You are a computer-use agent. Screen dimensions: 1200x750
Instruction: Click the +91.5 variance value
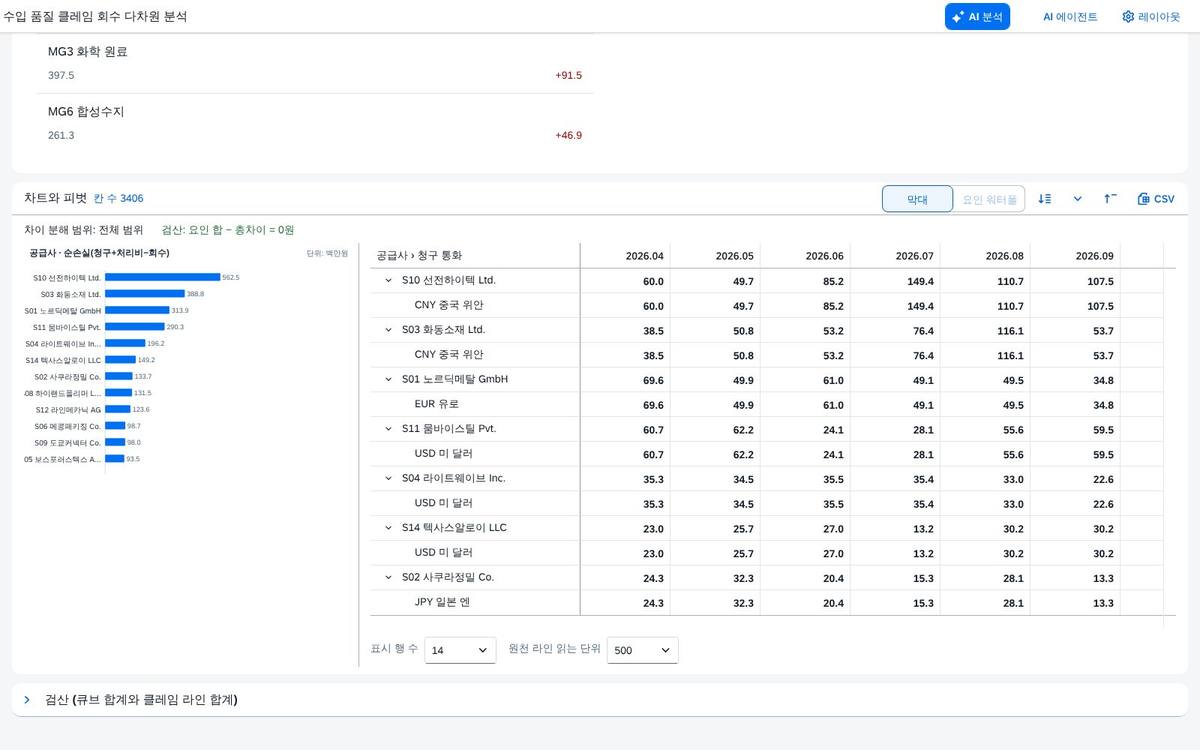568,75
